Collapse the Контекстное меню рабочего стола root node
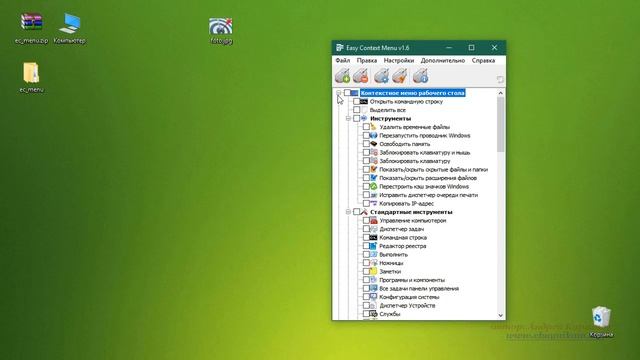The width and height of the screenshot is (640, 360). click(x=339, y=93)
